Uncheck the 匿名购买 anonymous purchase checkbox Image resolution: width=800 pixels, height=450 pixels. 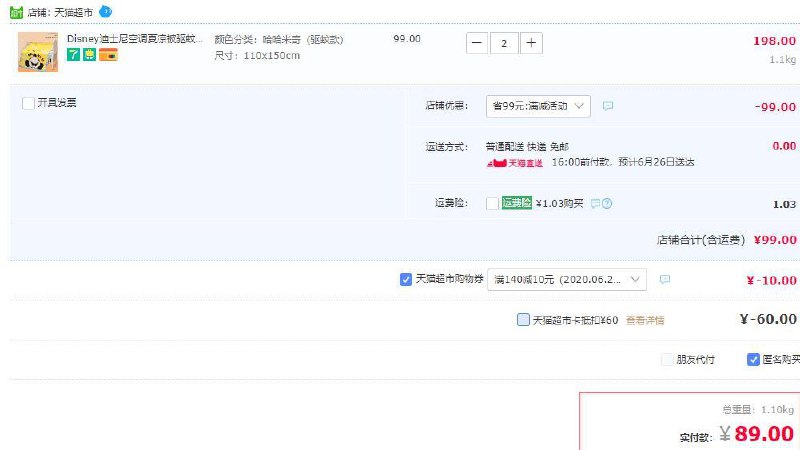click(753, 360)
